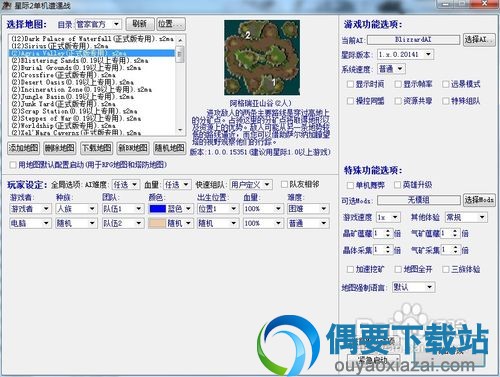Open the 星际版本 version dropdown
Screen dimensions: 500x377
point(405,54)
